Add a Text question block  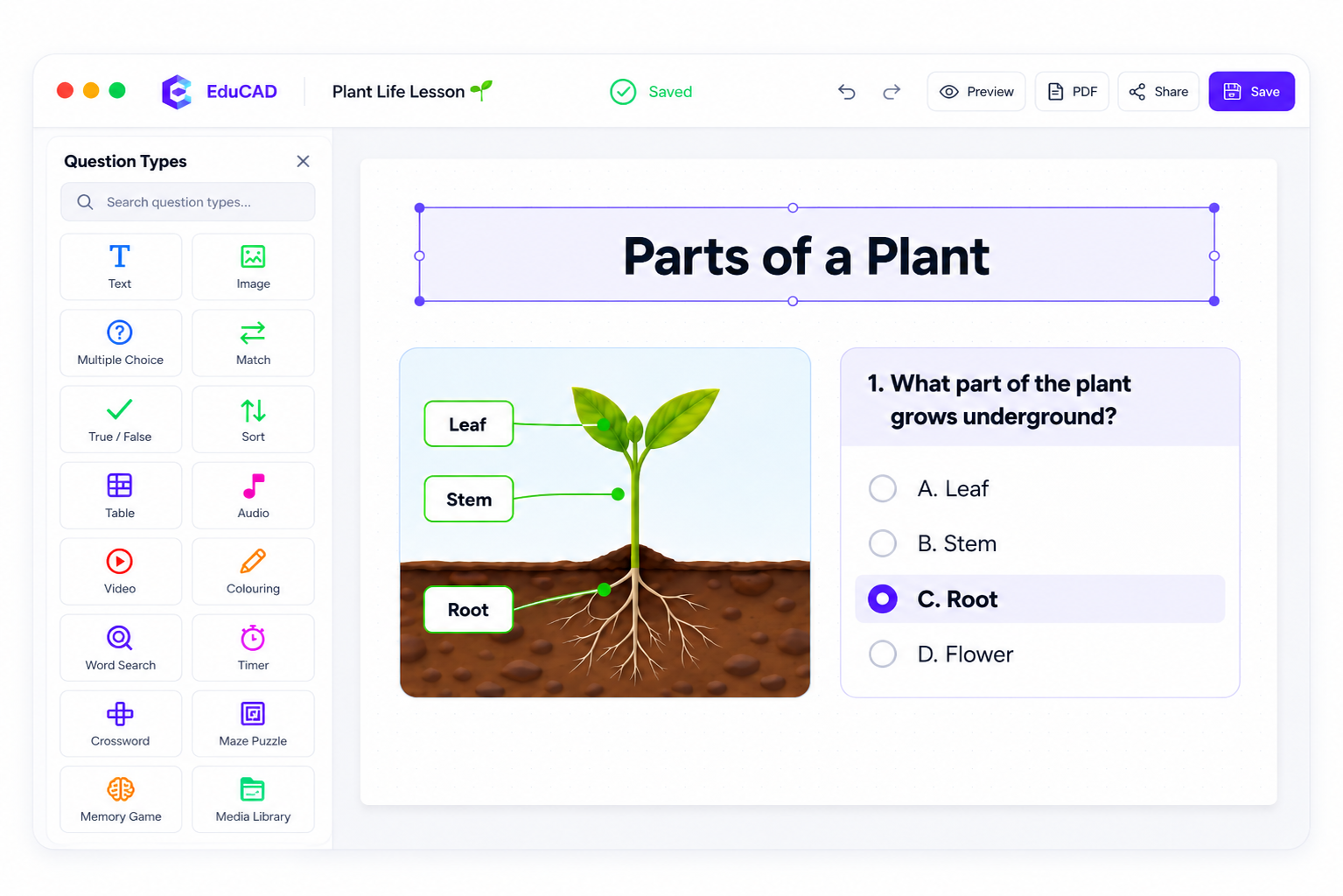121,267
